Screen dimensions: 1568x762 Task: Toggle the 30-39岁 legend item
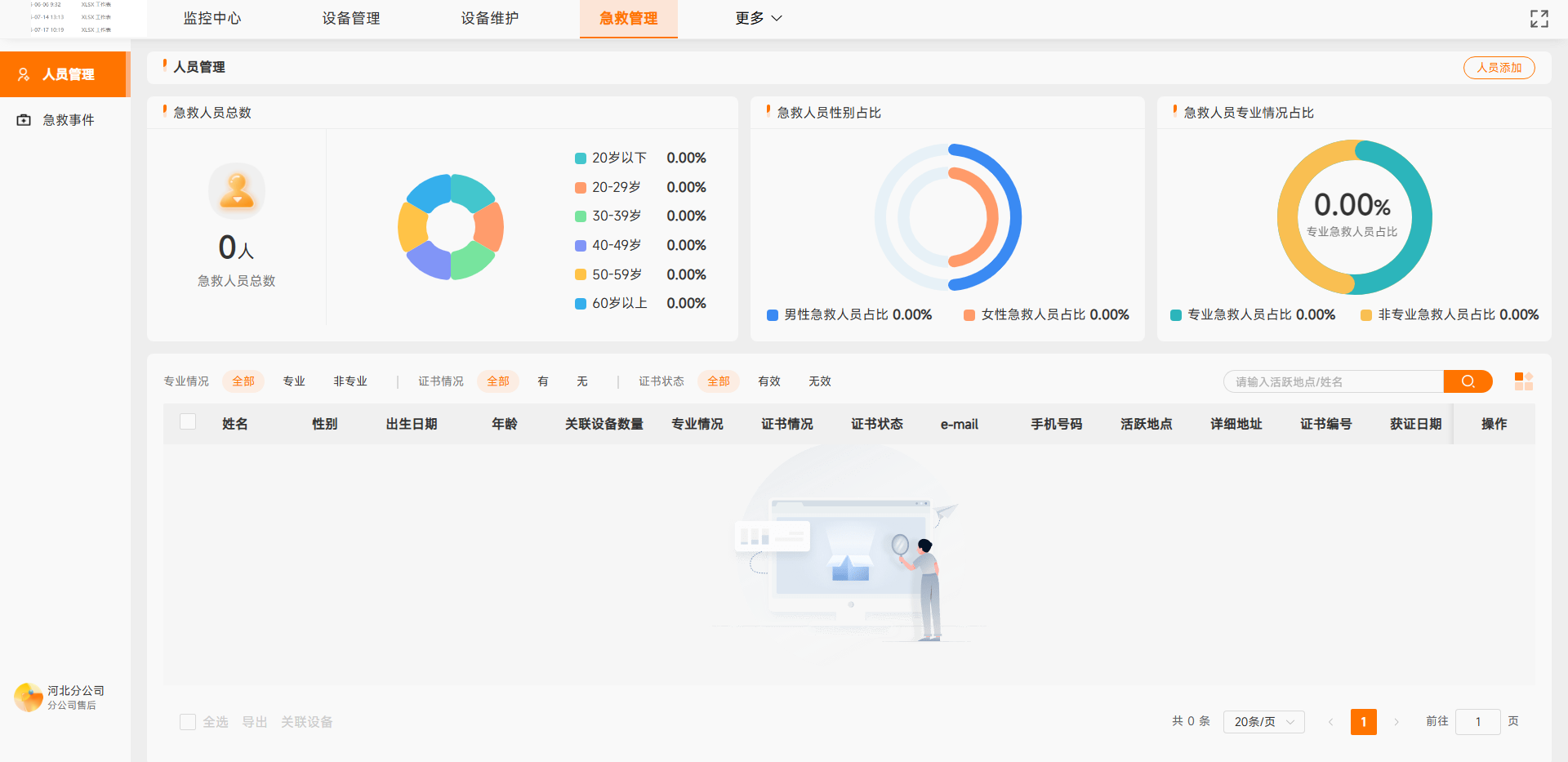click(x=608, y=216)
